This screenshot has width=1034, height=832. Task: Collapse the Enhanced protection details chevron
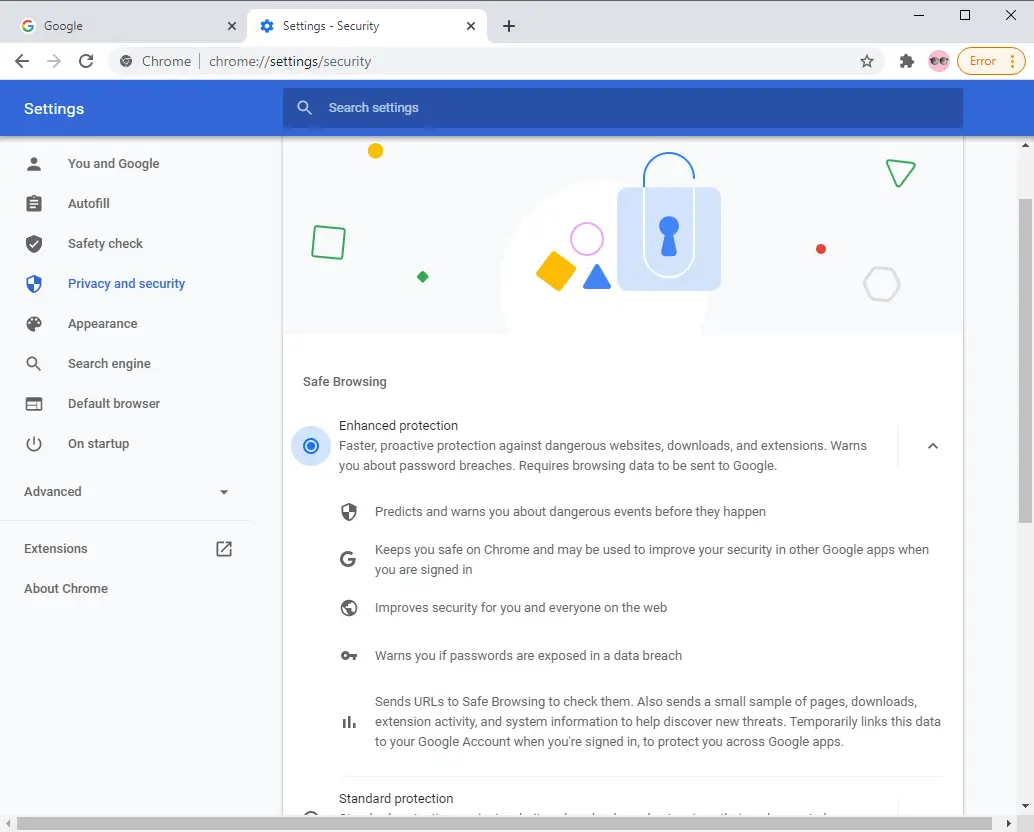coord(932,446)
